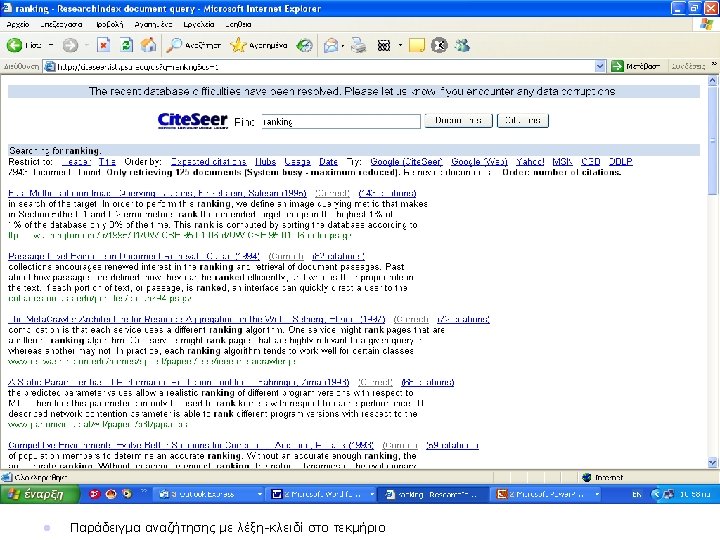Launch the Messenger toolbar icon
Viewport: 720px width, 540px height.
click(462, 45)
